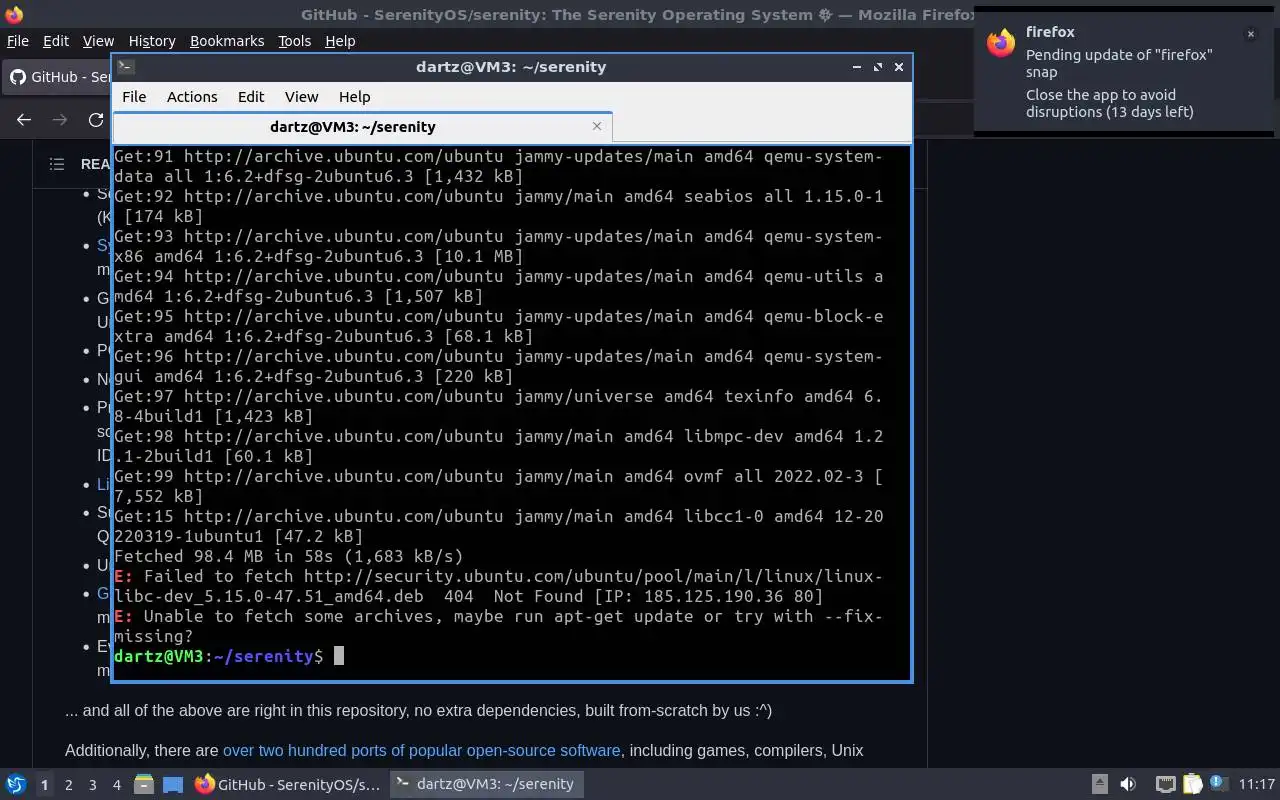Screen dimensions: 1280x800
Task: Click Get:99 ovmf package line
Action: [x=498, y=486]
